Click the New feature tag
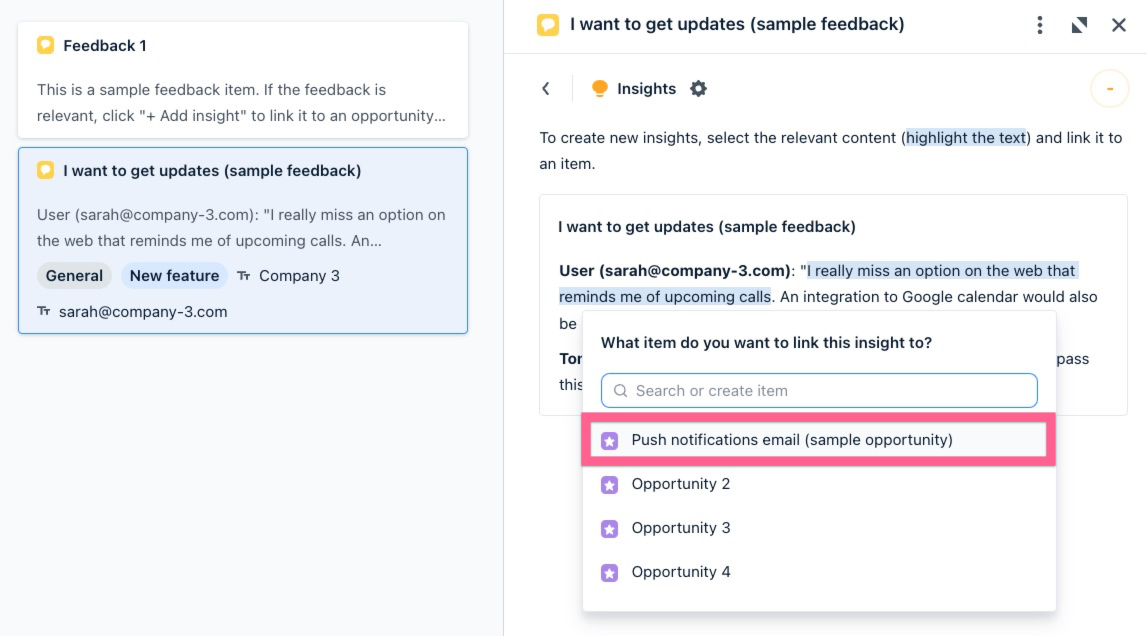The image size is (1147, 636). pyautogui.click(x=174, y=276)
